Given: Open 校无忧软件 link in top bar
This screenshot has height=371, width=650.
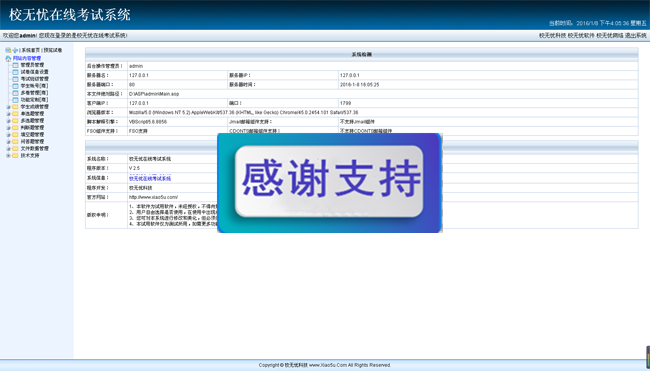Looking at the screenshot, I should click(581, 36).
